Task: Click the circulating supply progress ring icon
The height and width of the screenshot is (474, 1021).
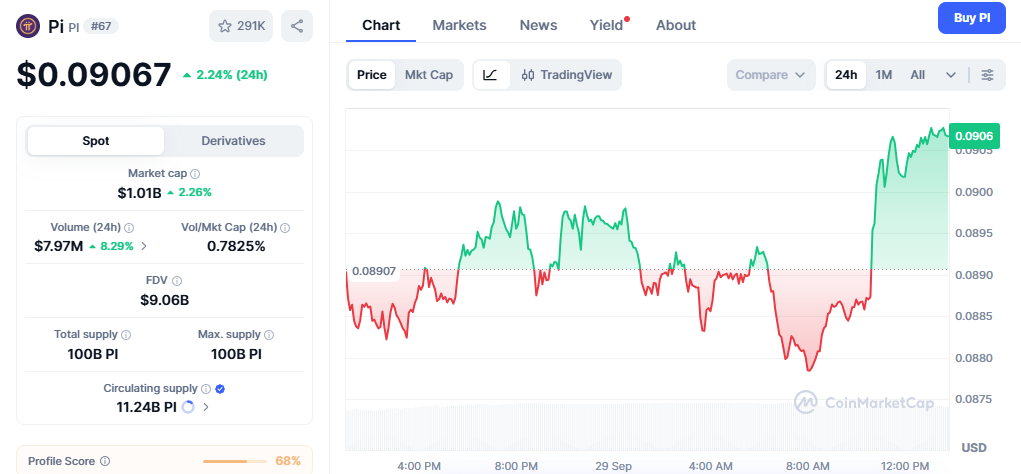Action: coord(188,408)
